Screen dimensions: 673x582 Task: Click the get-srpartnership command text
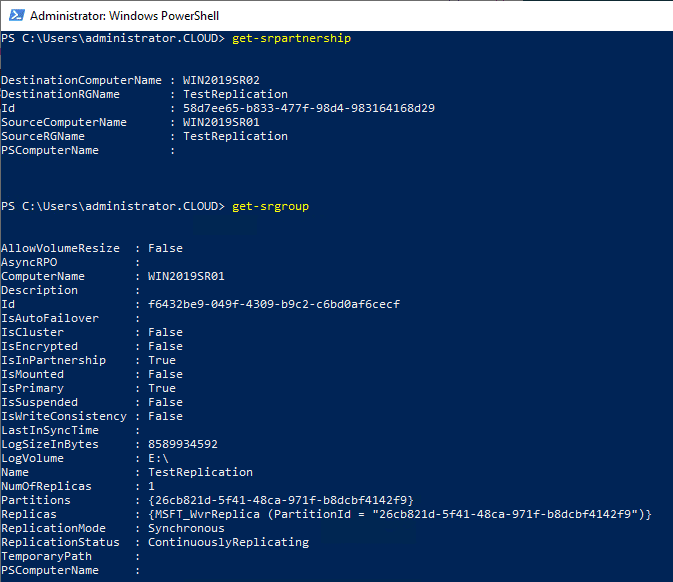[x=291, y=38]
